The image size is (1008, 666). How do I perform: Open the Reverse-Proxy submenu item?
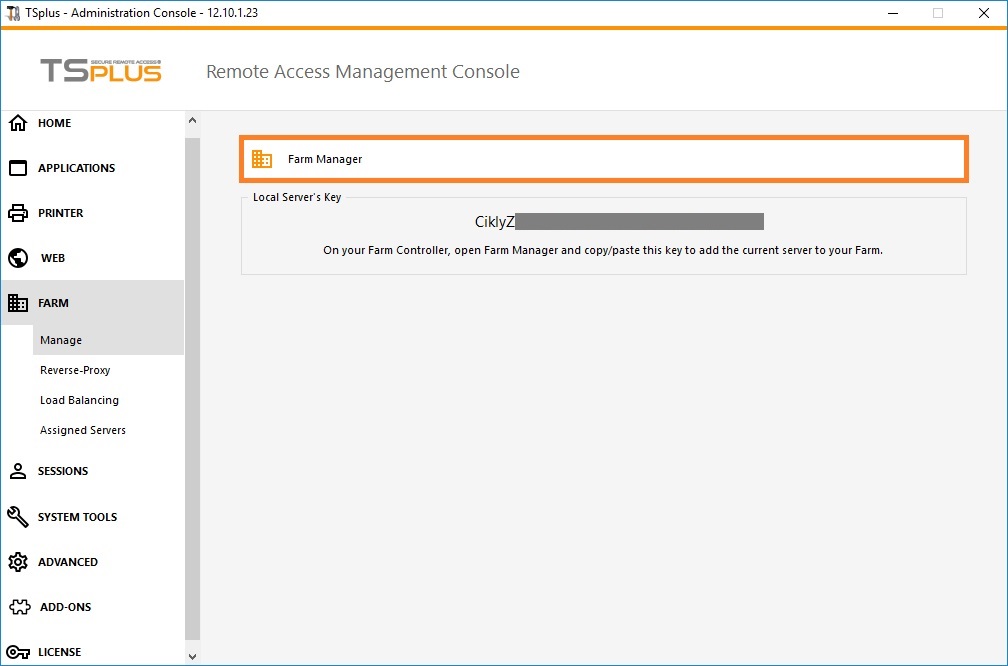tap(75, 370)
